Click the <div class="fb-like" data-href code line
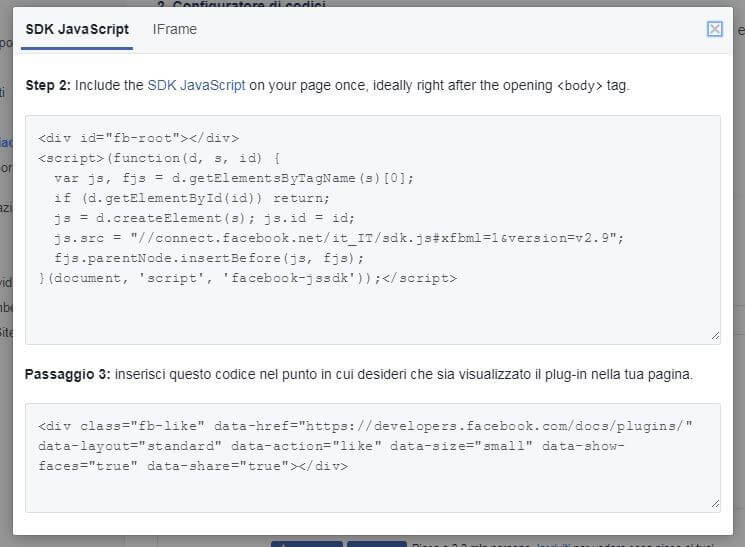This screenshot has width=745, height=547. pos(365,426)
